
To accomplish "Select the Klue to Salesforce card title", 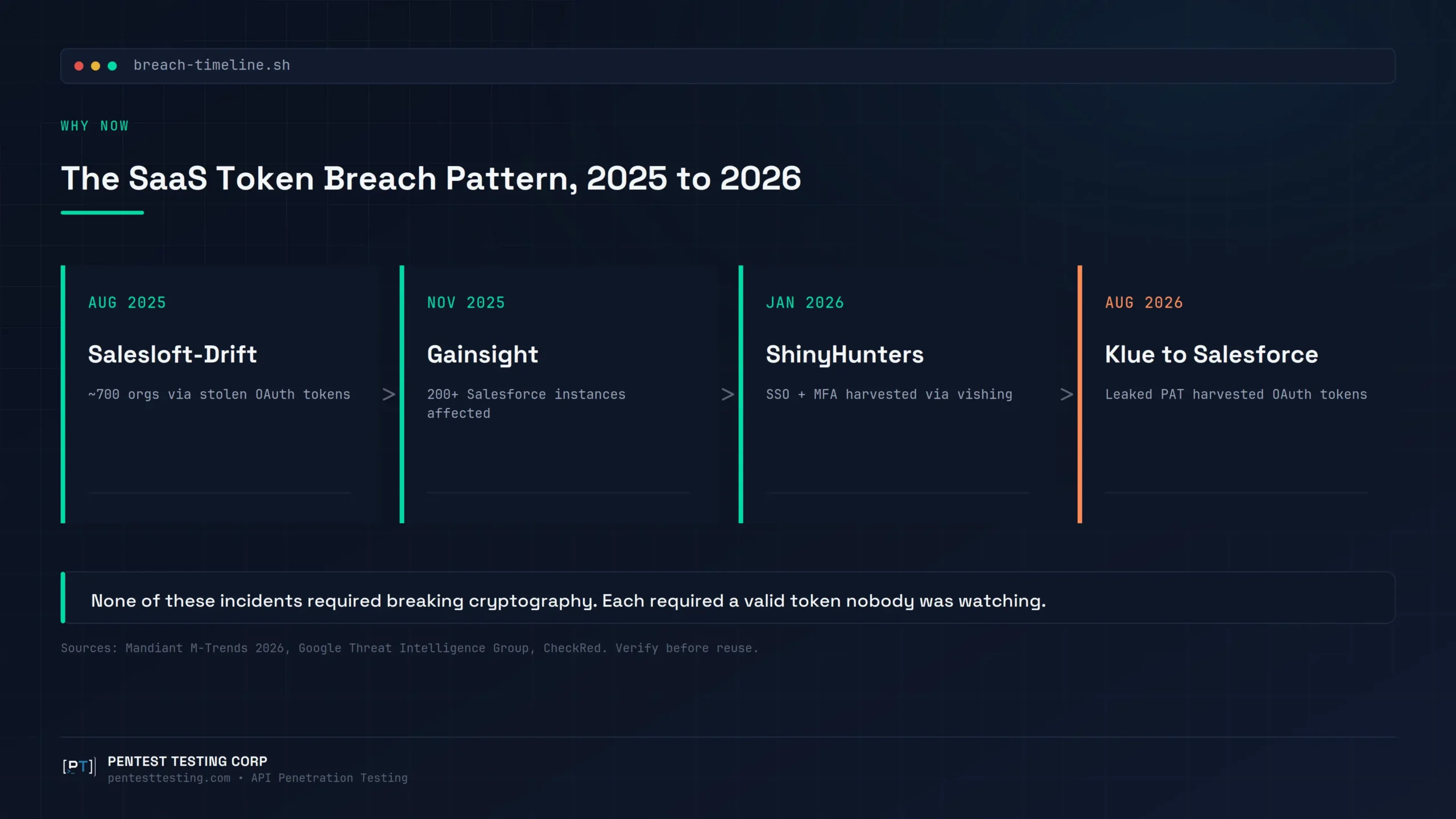I will (1212, 354).
